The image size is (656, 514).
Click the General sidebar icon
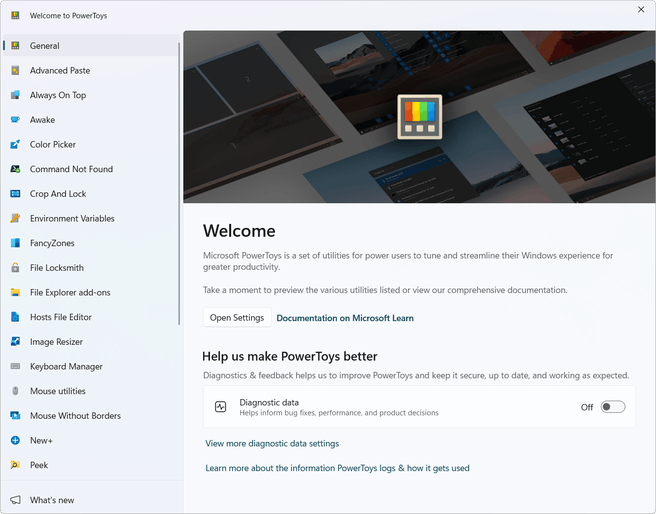click(x=15, y=46)
